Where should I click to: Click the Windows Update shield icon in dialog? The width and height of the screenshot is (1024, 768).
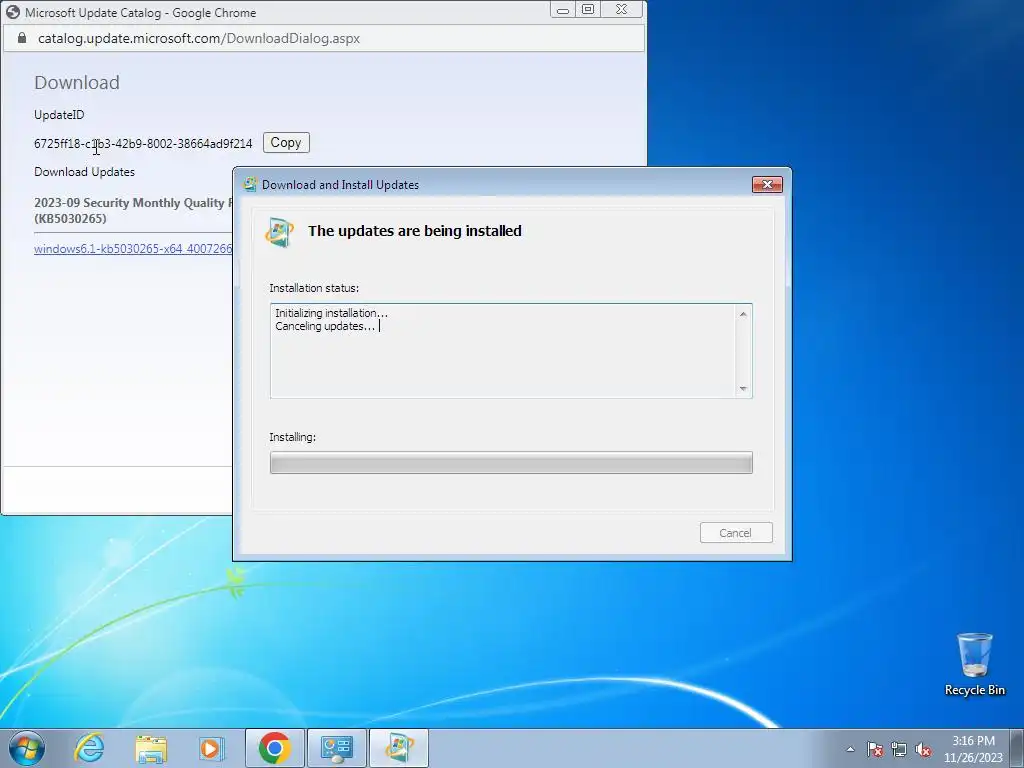pyautogui.click(x=280, y=232)
